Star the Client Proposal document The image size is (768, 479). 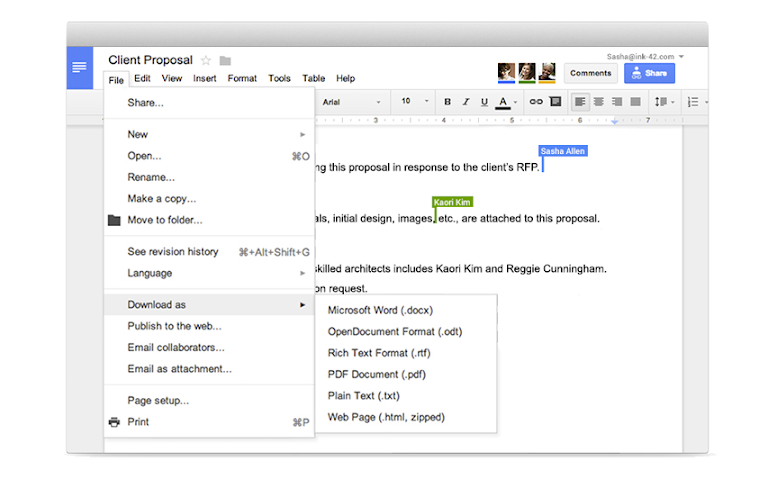tap(206, 61)
